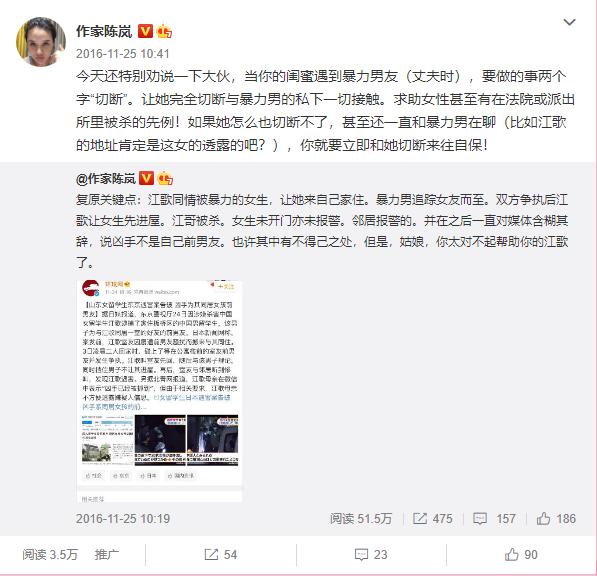Viewport: 597px width, 576px height.
Task: Click the orange V verified badge beside author name
Action: (145, 31)
